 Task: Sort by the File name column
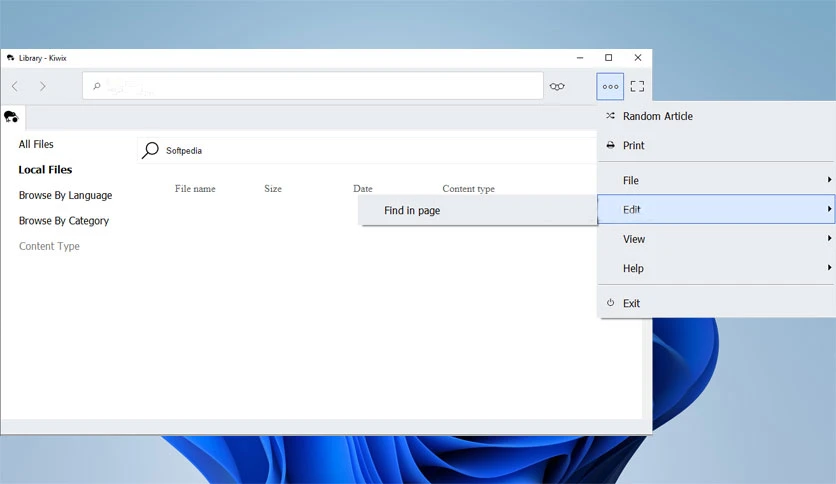point(195,189)
